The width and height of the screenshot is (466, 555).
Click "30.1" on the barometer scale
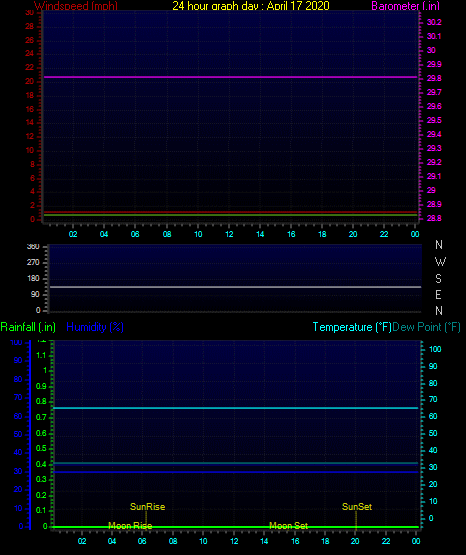(x=434, y=36)
